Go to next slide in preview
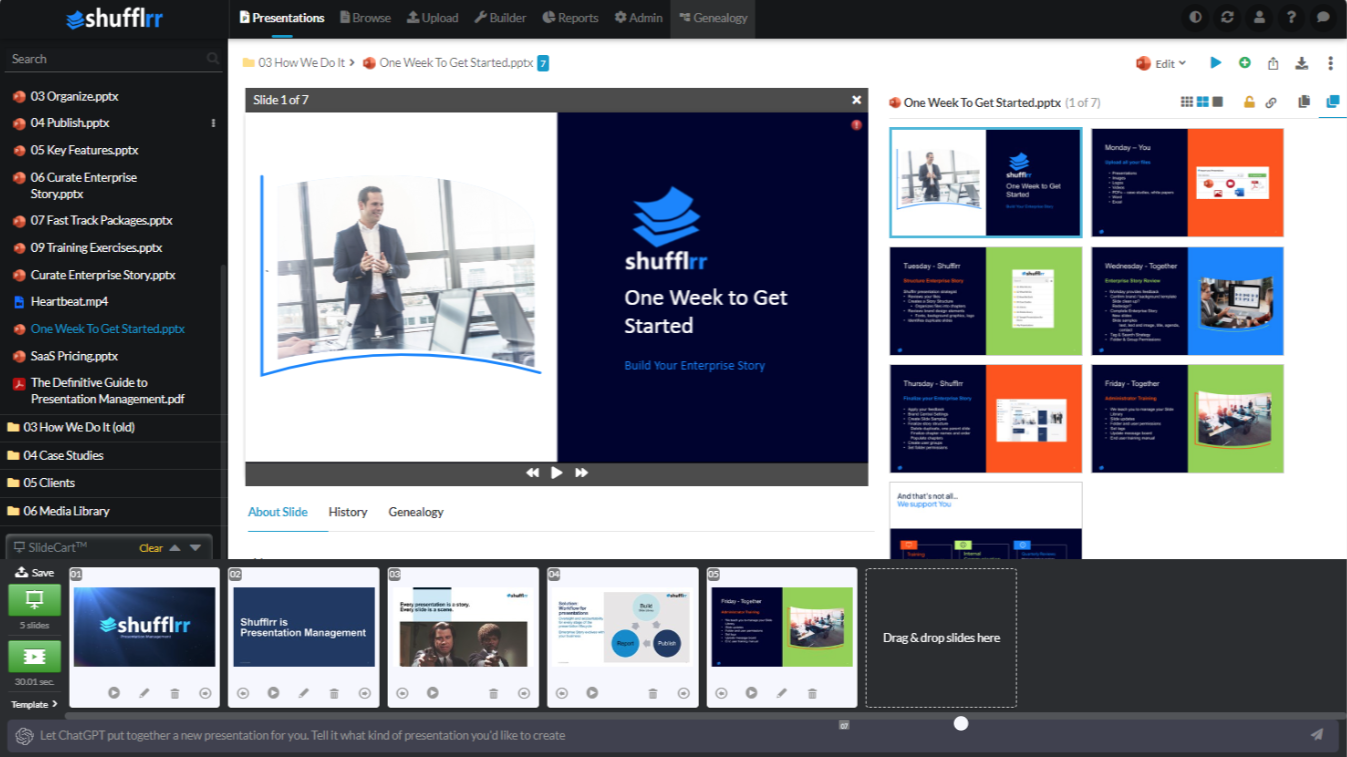 (581, 473)
